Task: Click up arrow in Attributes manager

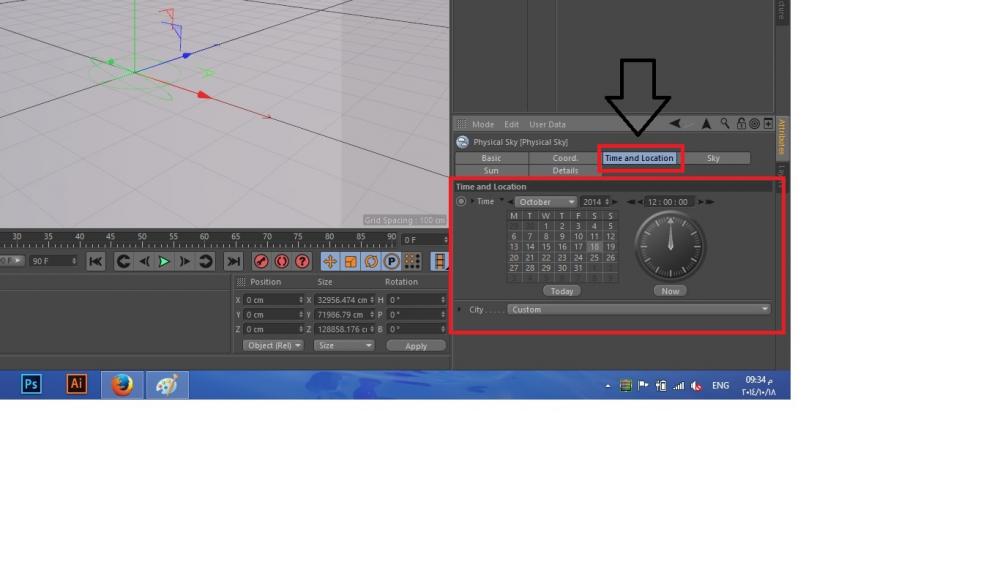Action: pos(706,124)
